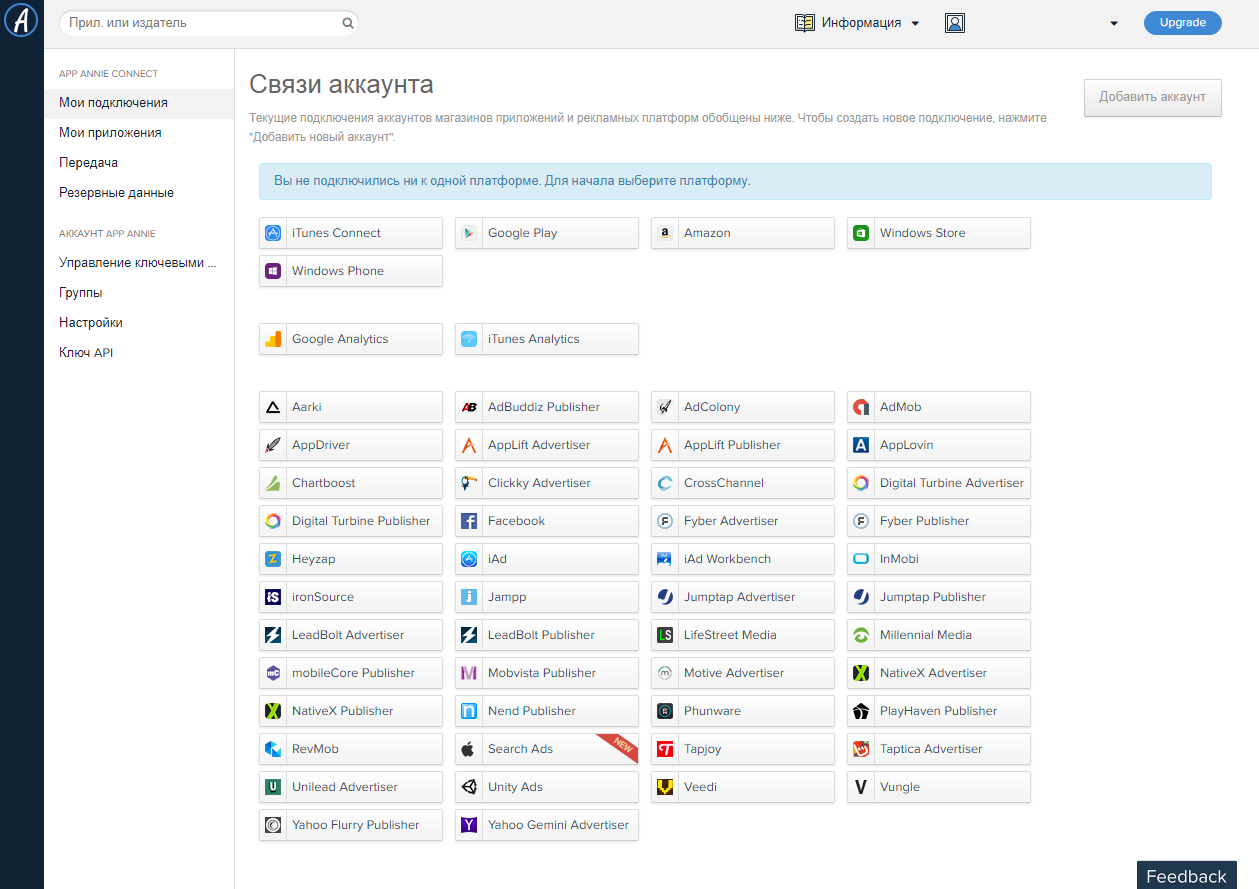Click the Upgrade button
This screenshot has height=889, width=1259.
coord(1182,23)
